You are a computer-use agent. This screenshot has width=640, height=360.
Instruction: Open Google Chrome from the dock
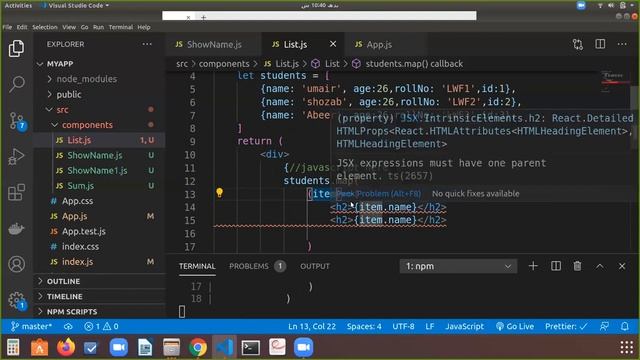198,347
